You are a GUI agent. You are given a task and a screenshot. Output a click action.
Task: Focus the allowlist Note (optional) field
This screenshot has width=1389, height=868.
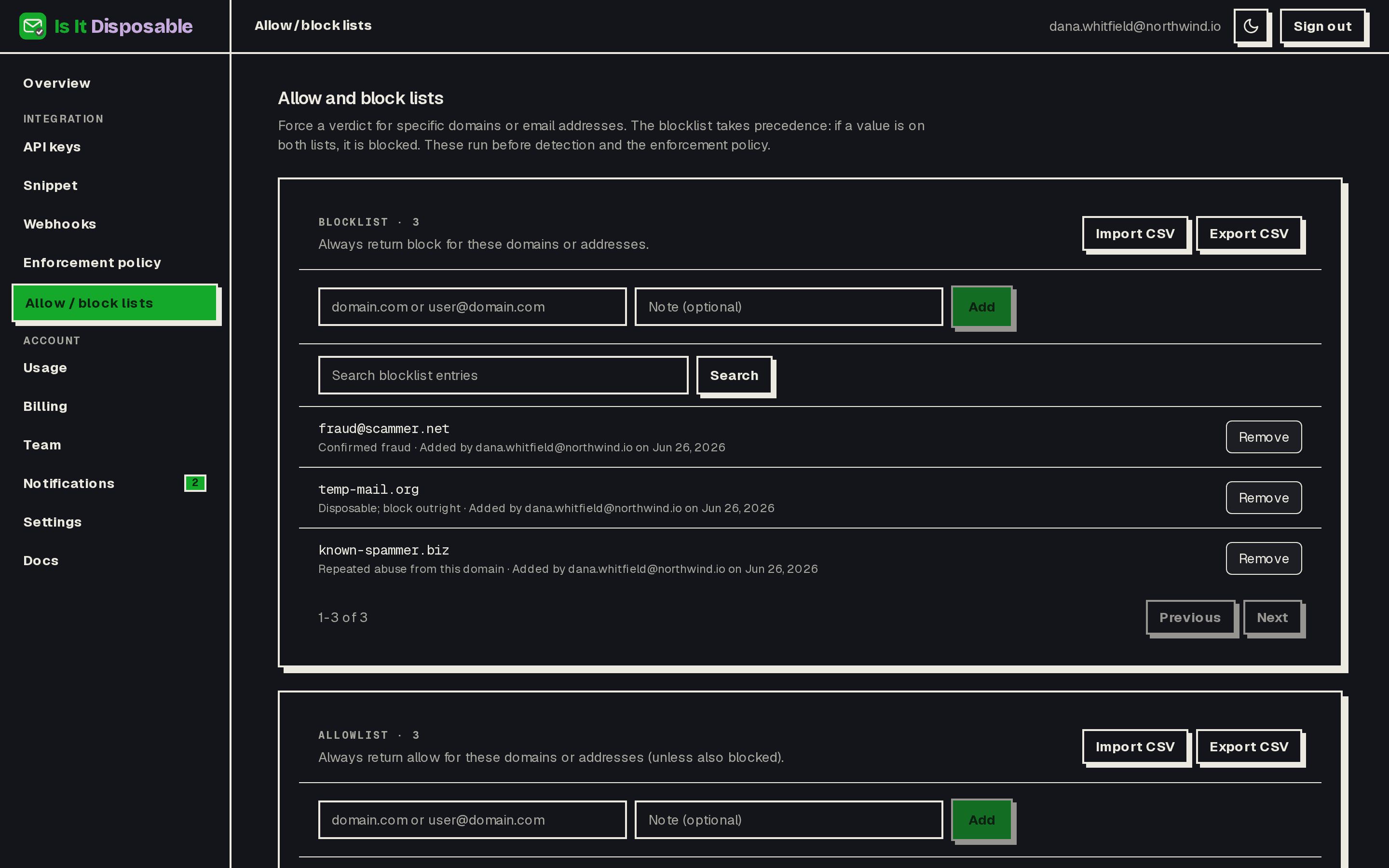click(789, 820)
